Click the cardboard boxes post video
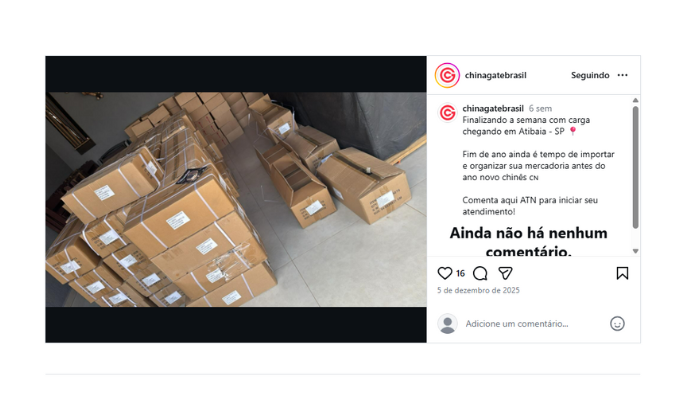Viewport: 700px width, 400px height. coord(236,200)
